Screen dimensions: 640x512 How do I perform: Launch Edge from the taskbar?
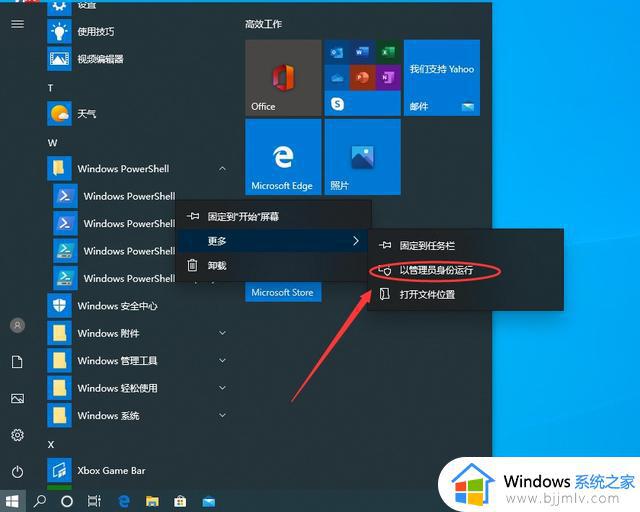tap(124, 501)
